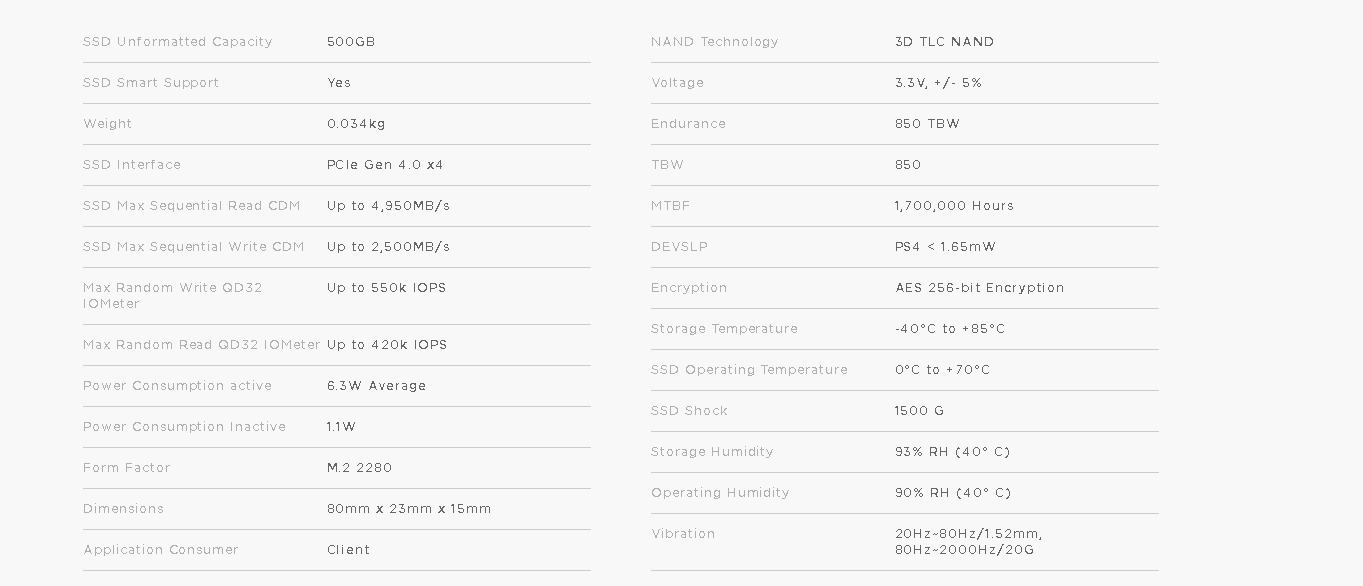
Task: Click the AES 256-bit Encryption value
Action: coord(980,288)
